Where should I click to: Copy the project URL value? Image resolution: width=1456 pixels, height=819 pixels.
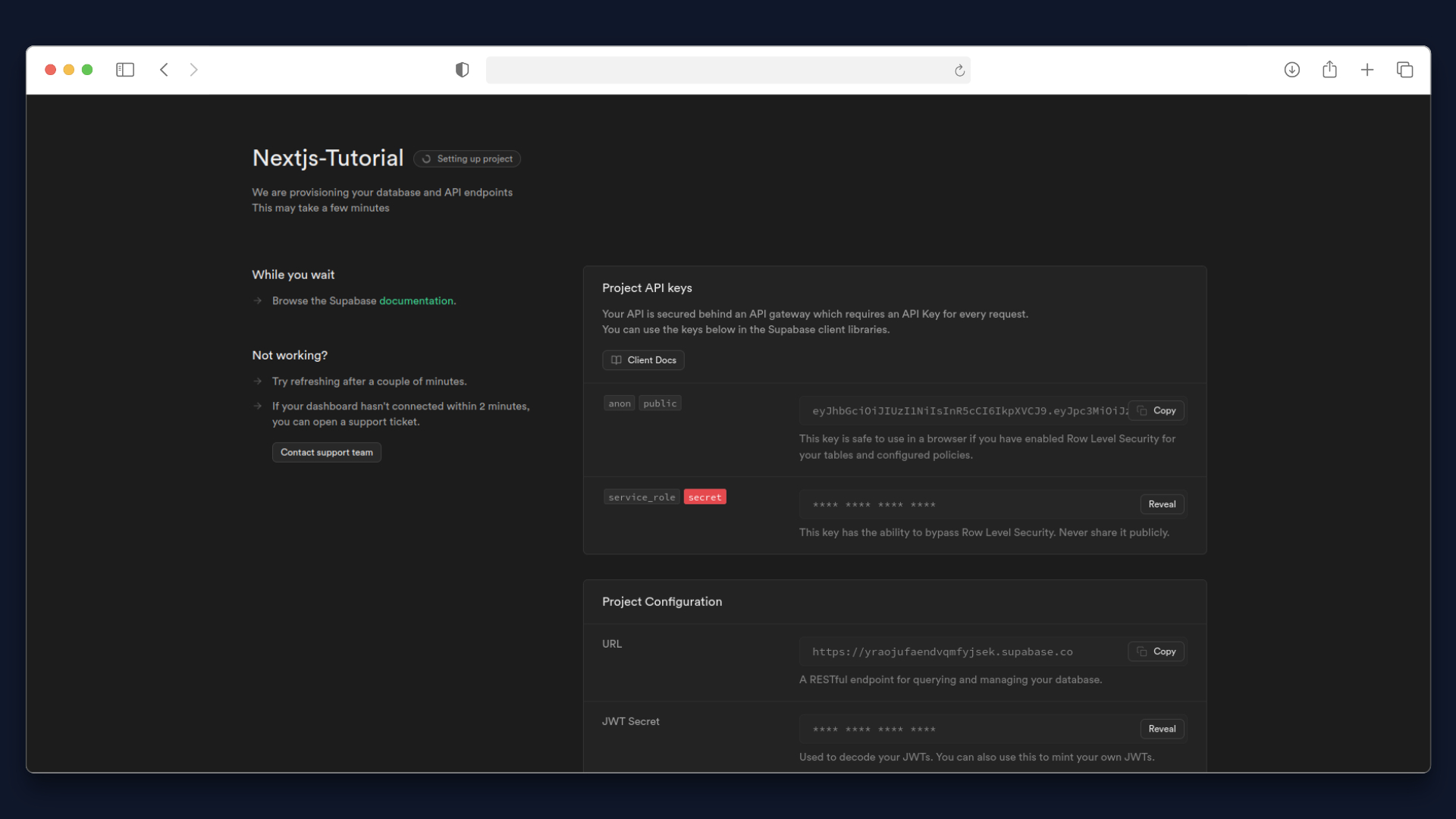pos(1156,651)
